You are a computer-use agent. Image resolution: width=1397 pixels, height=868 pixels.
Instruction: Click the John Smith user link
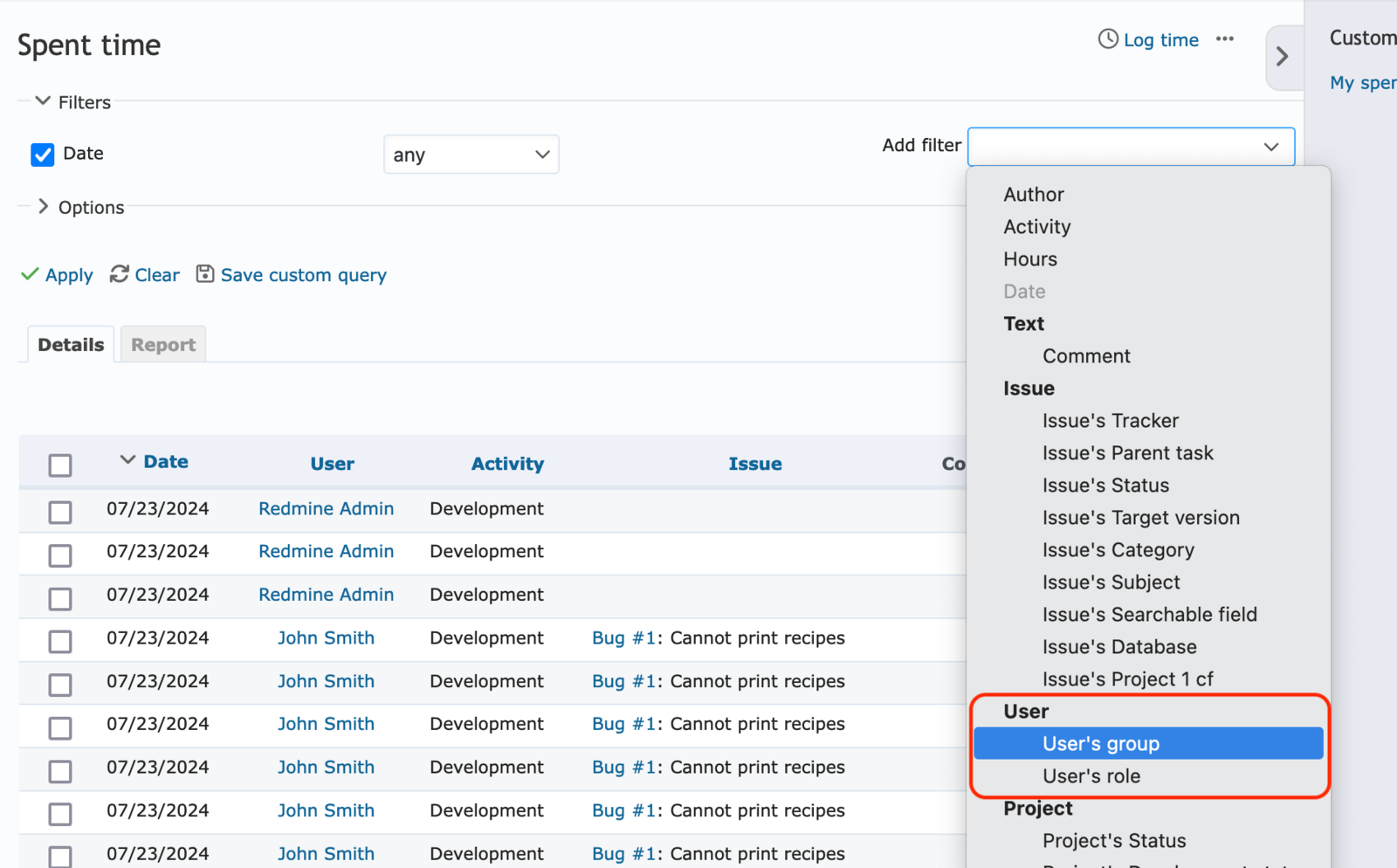[326, 637]
